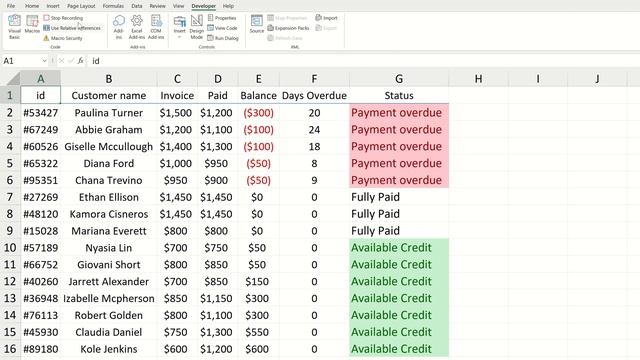
Task: Select Kole Jenkins' paid amount $1,200
Action: click(218, 349)
